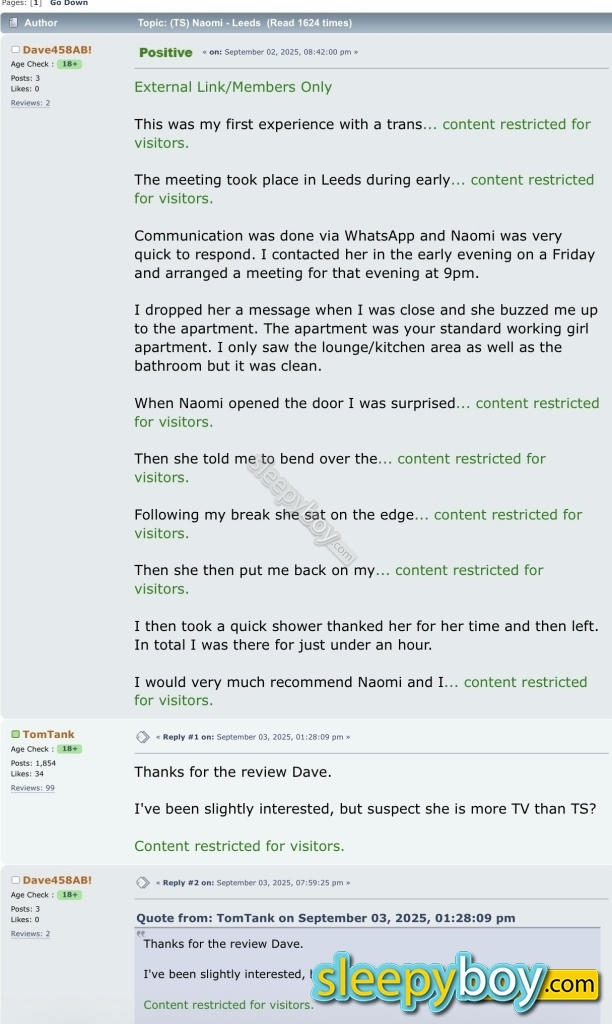
Task: Follow the Quote from TomTank link
Action: click(326, 918)
